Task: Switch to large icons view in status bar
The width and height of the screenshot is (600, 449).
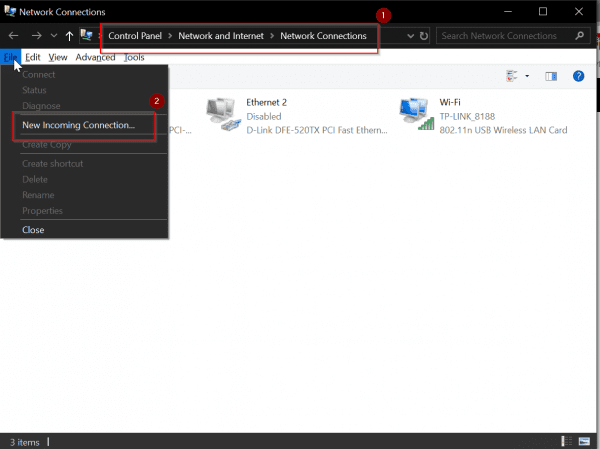Action: point(586,440)
